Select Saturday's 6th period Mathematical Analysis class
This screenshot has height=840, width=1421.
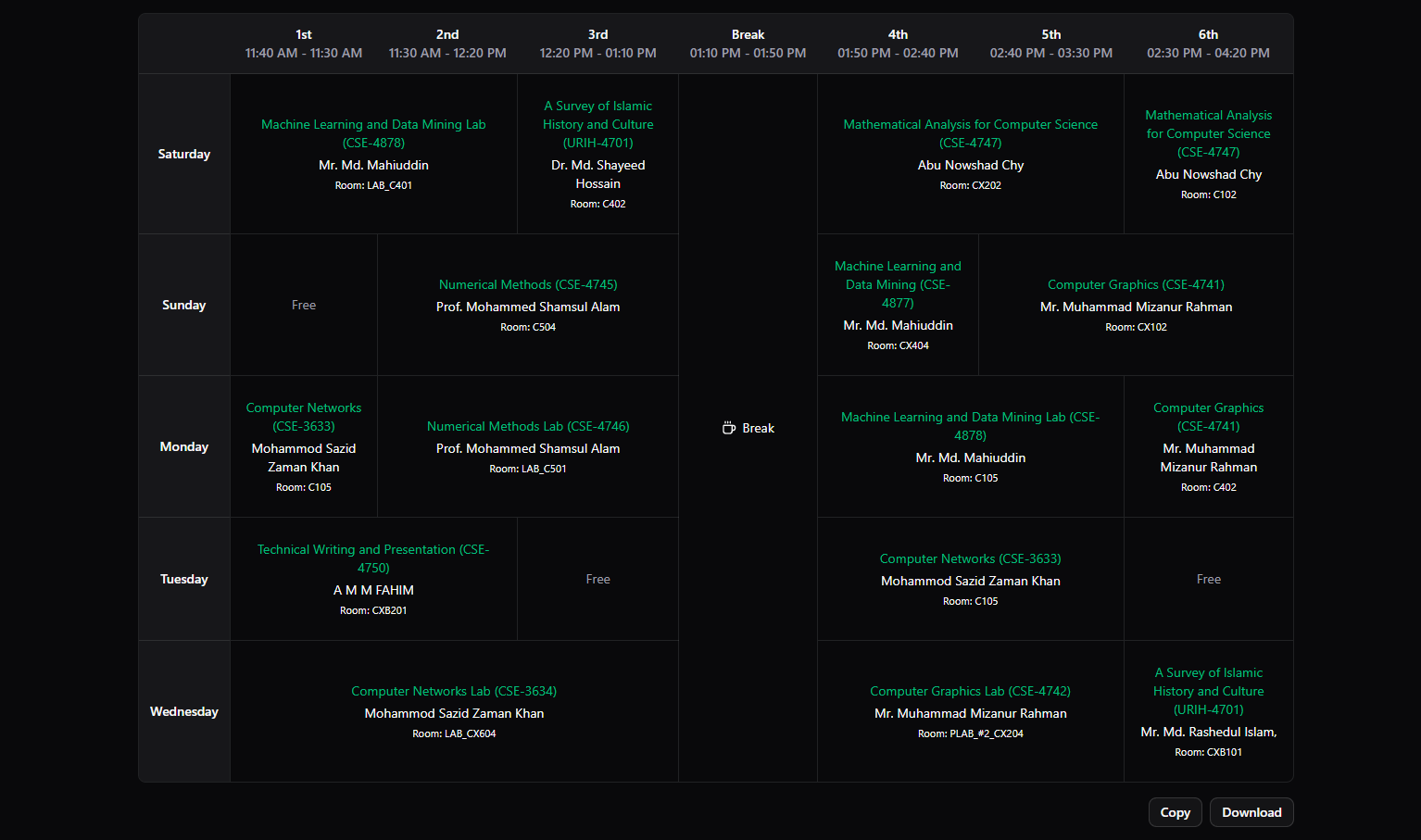tap(1208, 154)
